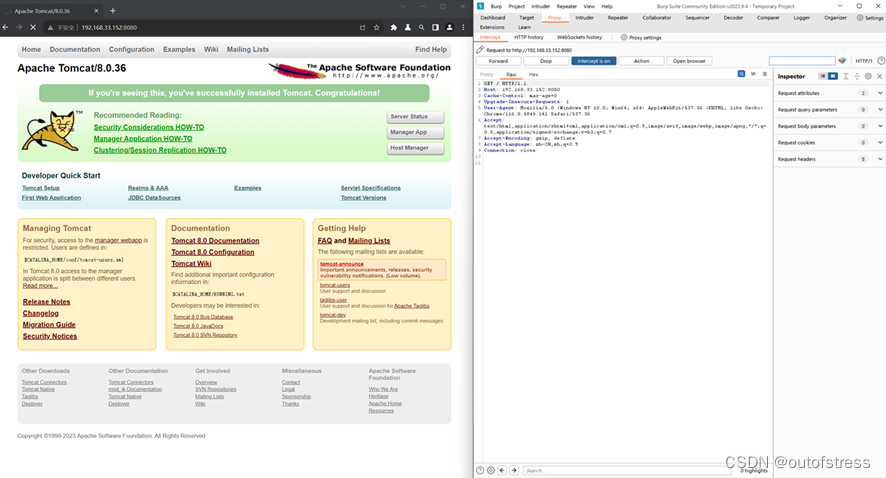Click the Chrome address bar URL
The width and height of the screenshot is (886, 478).
pos(109,27)
